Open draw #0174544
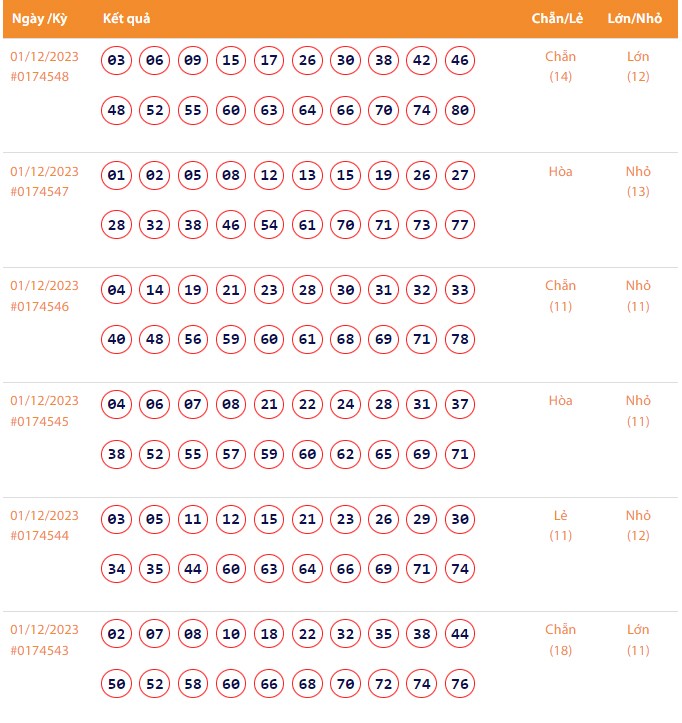 40,537
